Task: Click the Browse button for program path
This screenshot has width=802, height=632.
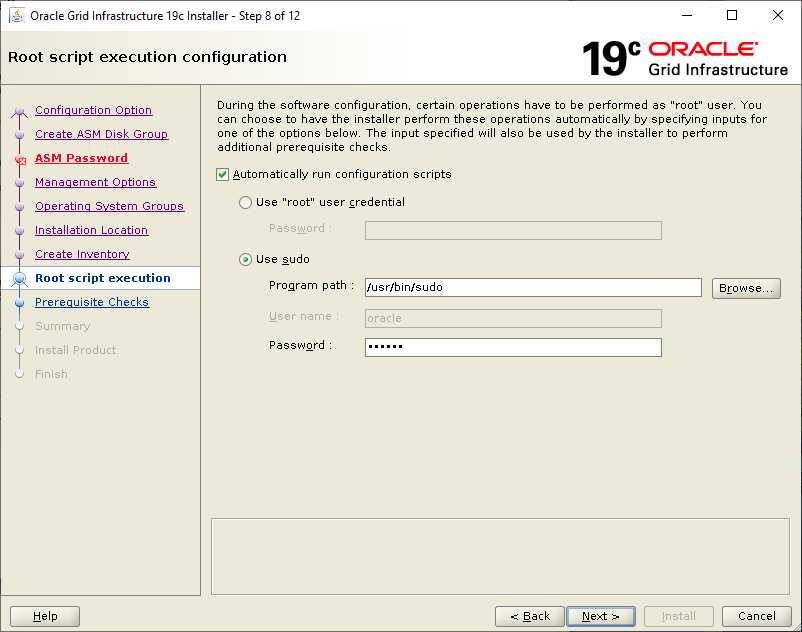Action: click(x=746, y=288)
